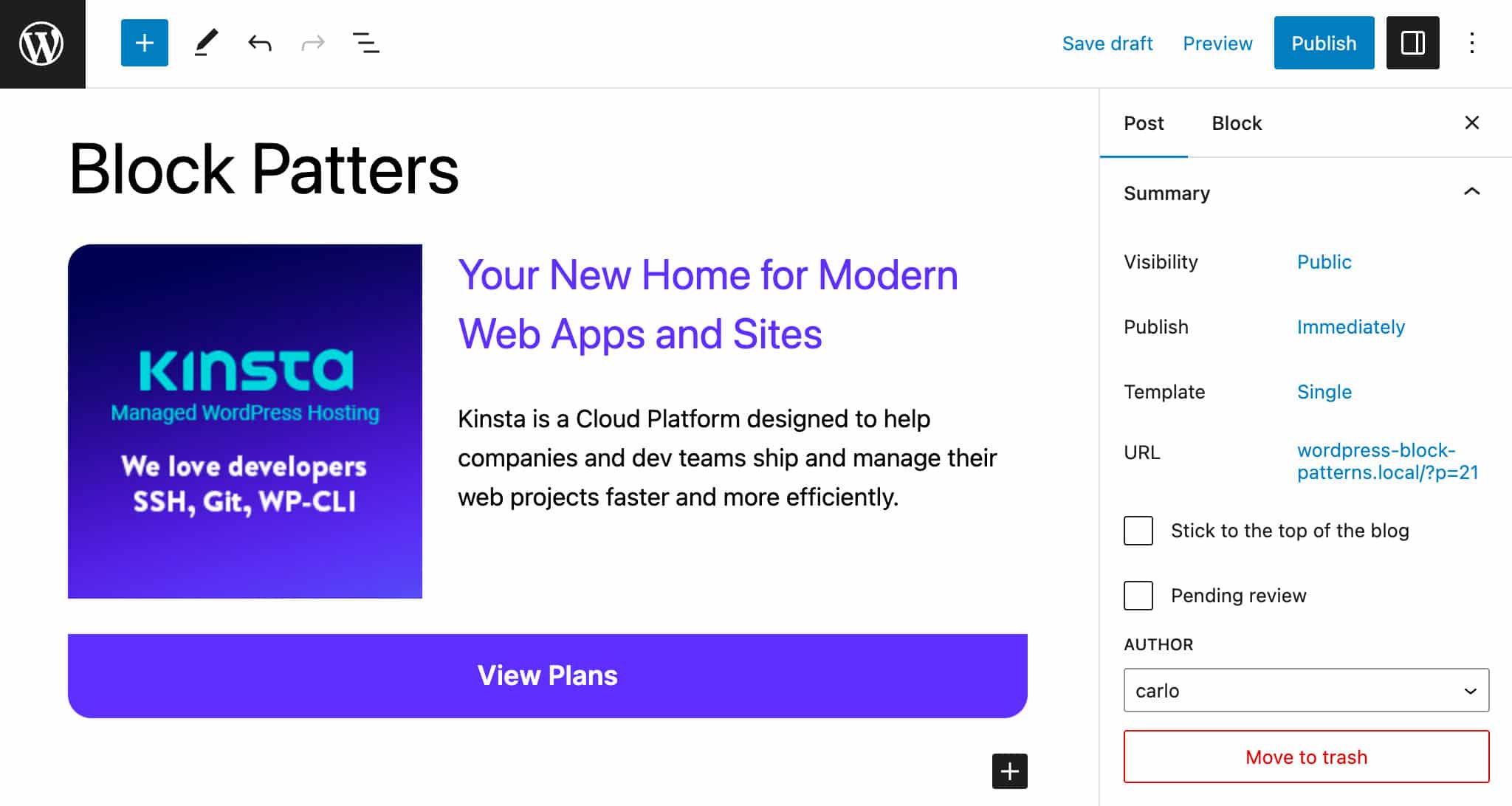Click the Undo arrow icon

pos(258,43)
